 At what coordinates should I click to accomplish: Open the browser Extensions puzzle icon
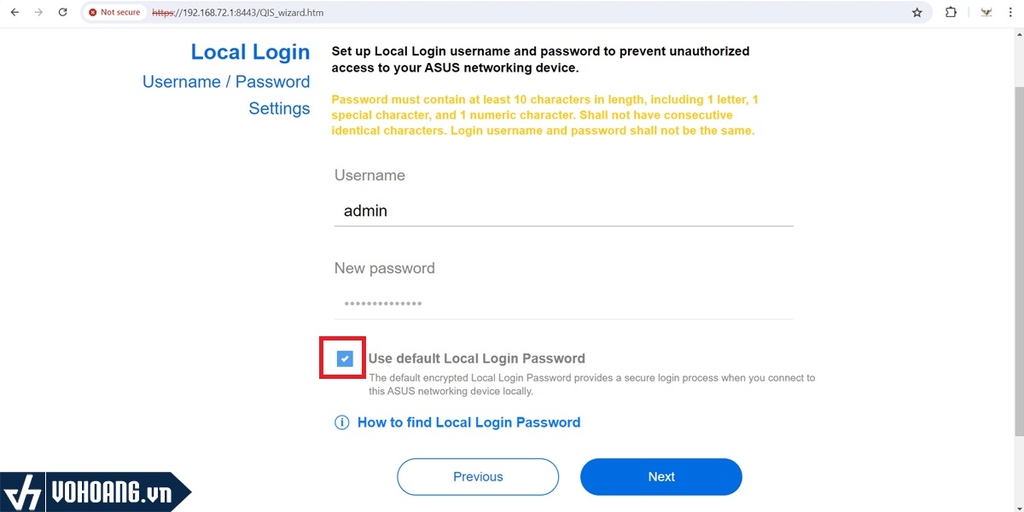point(951,13)
